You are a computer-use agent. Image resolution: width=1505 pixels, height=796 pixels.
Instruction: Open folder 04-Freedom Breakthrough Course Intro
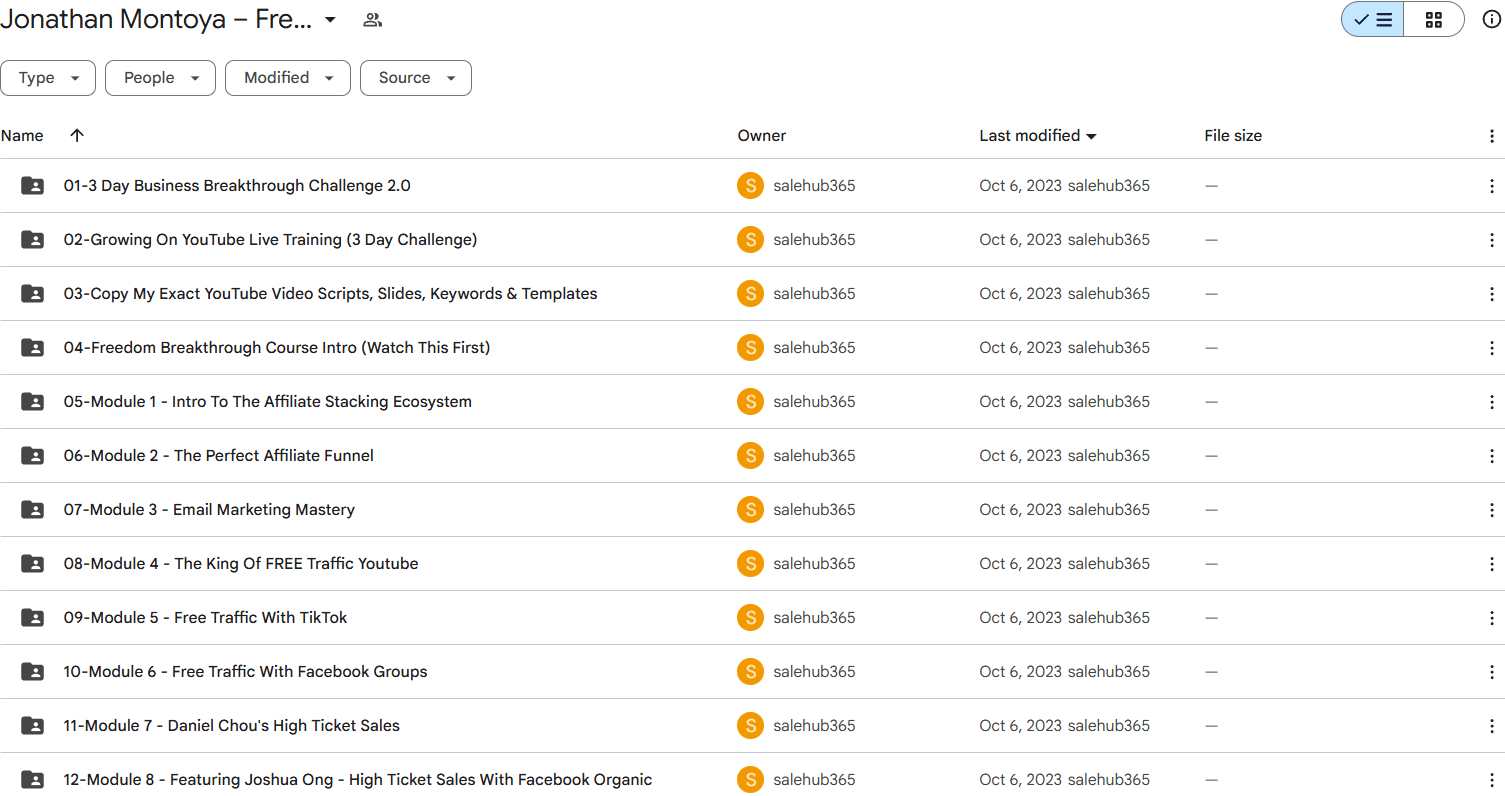277,348
